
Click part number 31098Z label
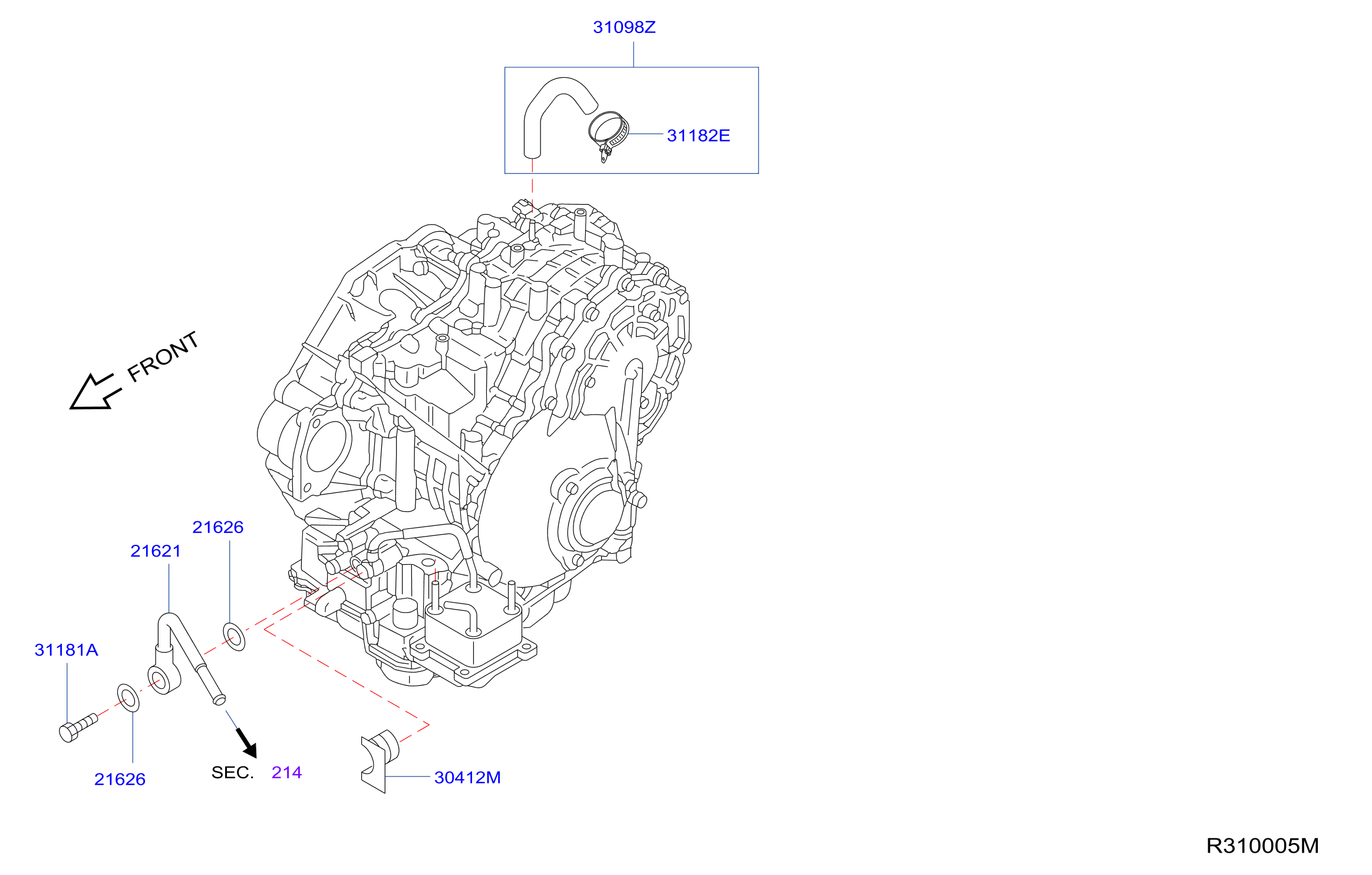(x=624, y=27)
